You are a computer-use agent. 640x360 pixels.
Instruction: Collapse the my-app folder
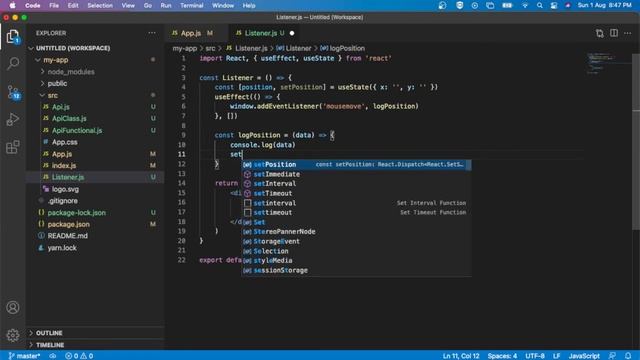click(56, 60)
